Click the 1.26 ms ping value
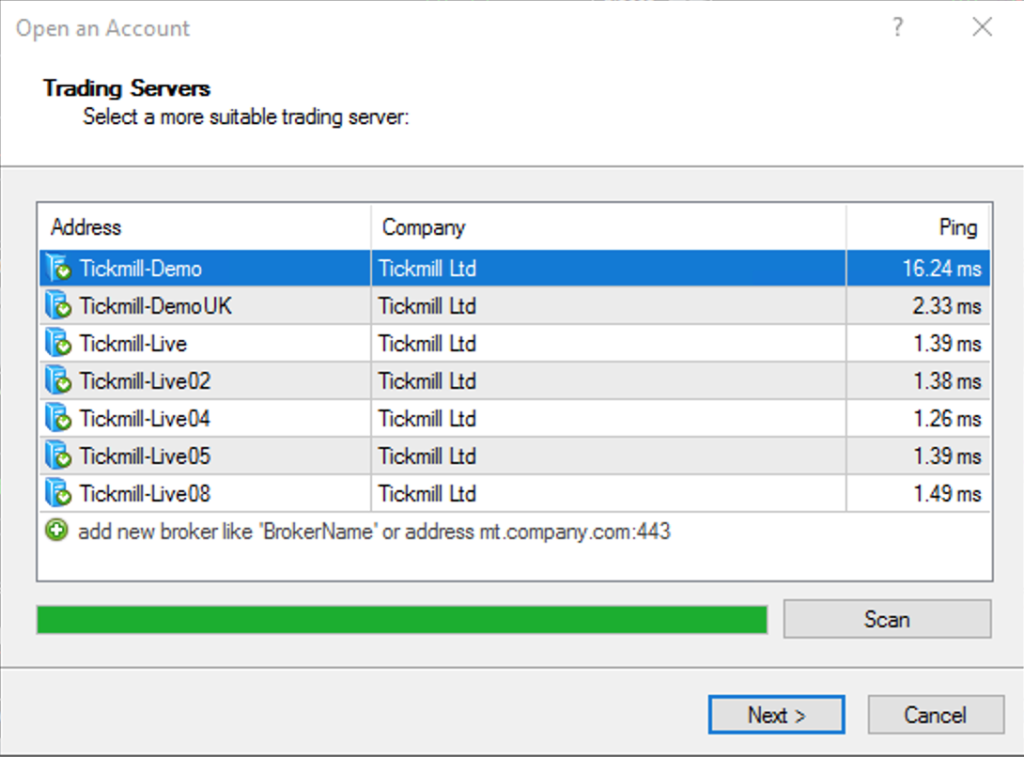Image resolution: width=1024 pixels, height=757 pixels. click(x=947, y=419)
